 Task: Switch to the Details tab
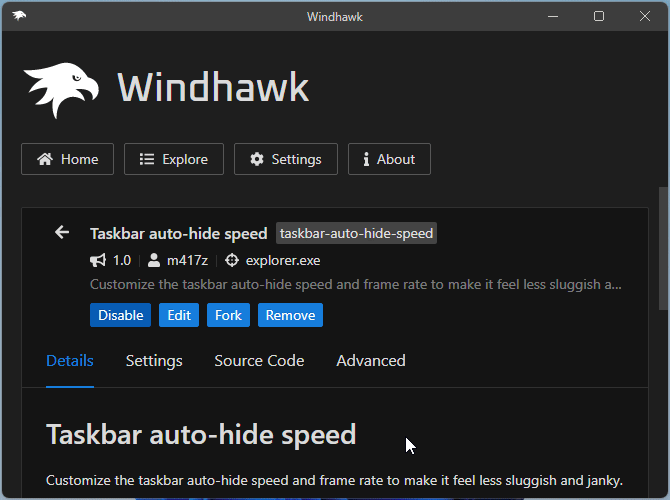point(70,361)
